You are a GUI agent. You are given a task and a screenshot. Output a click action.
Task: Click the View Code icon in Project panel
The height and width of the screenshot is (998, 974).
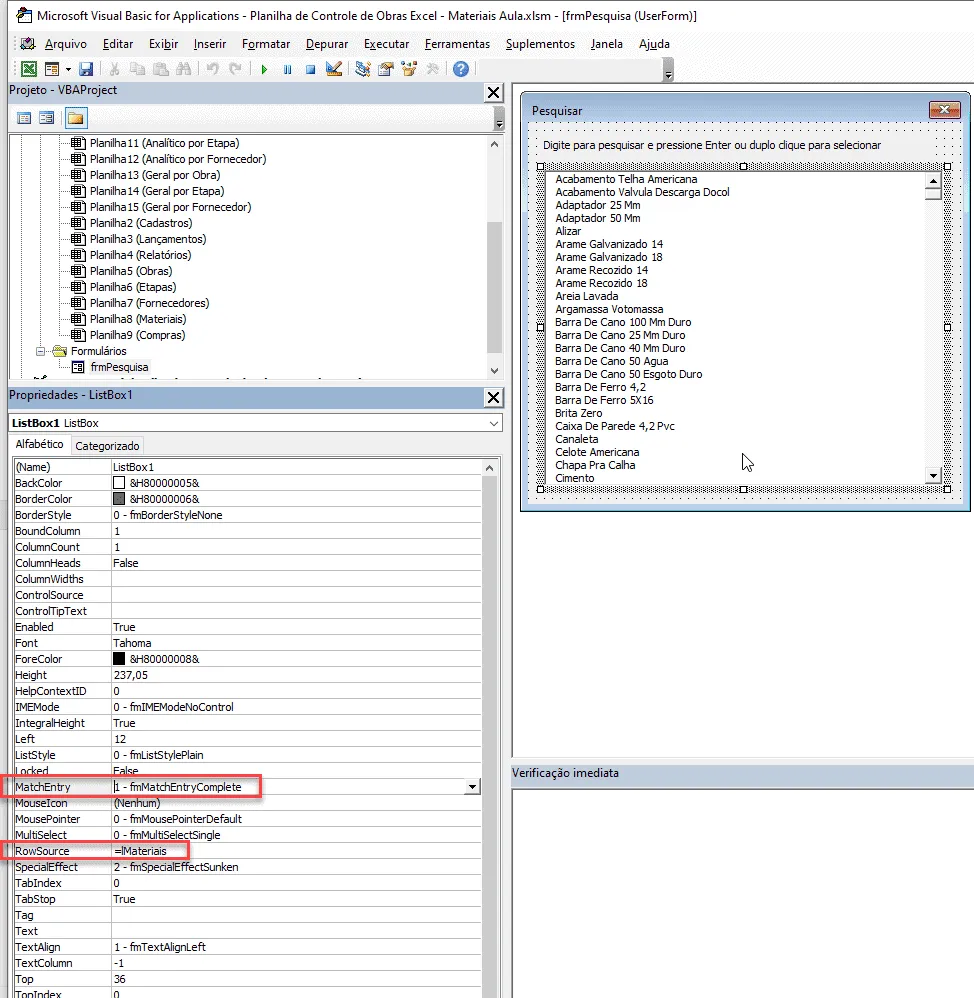coord(24,118)
